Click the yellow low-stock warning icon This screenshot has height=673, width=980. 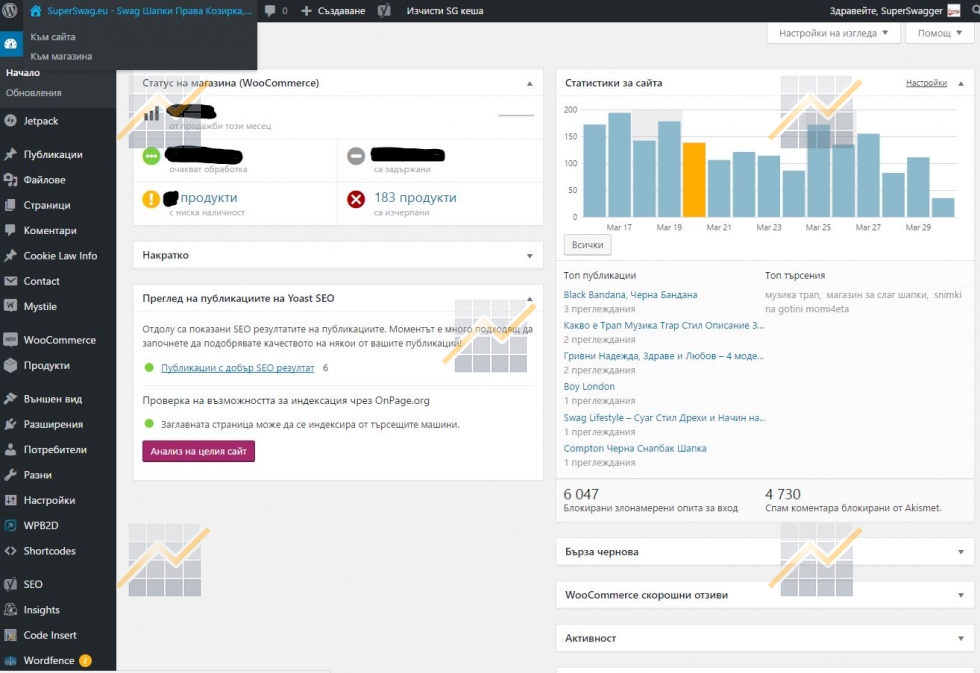point(151,199)
